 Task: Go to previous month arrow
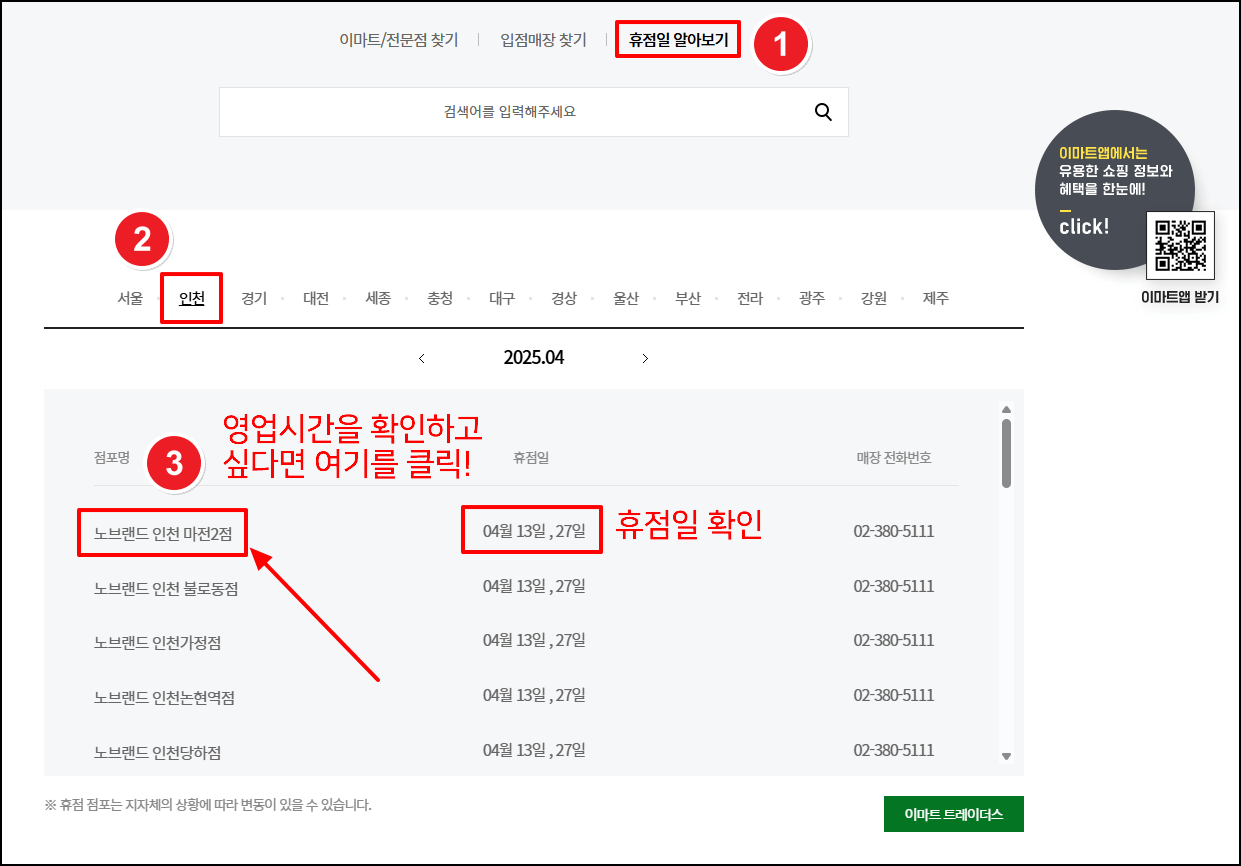click(422, 358)
